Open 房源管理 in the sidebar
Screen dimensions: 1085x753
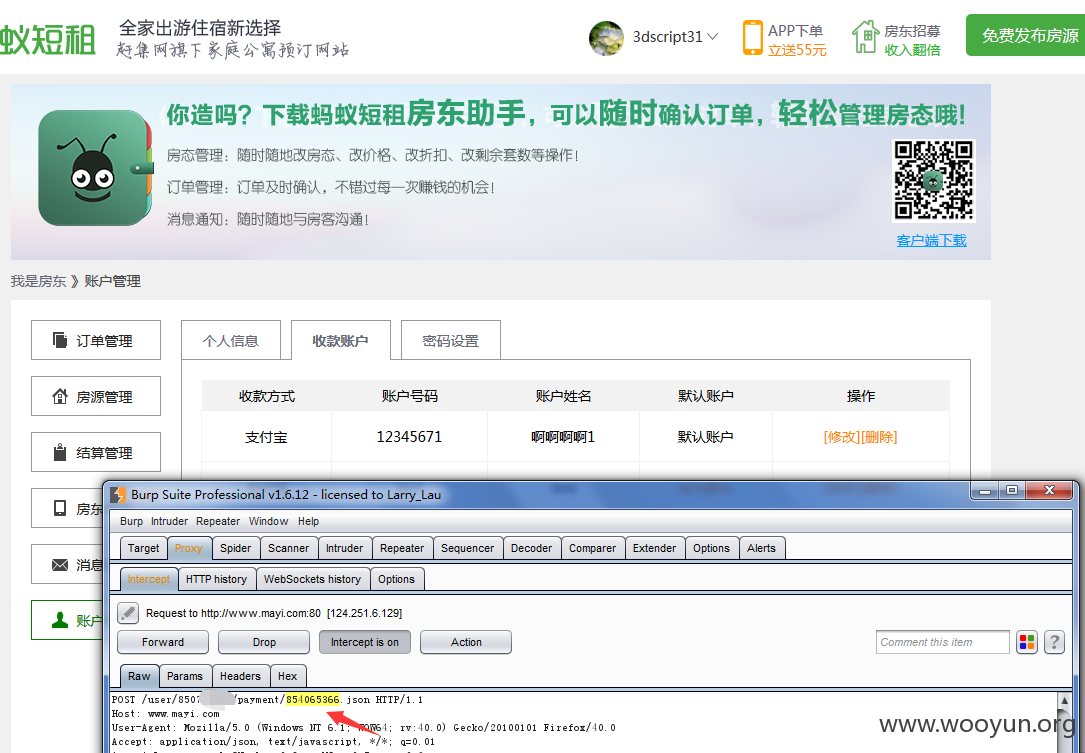pos(95,396)
